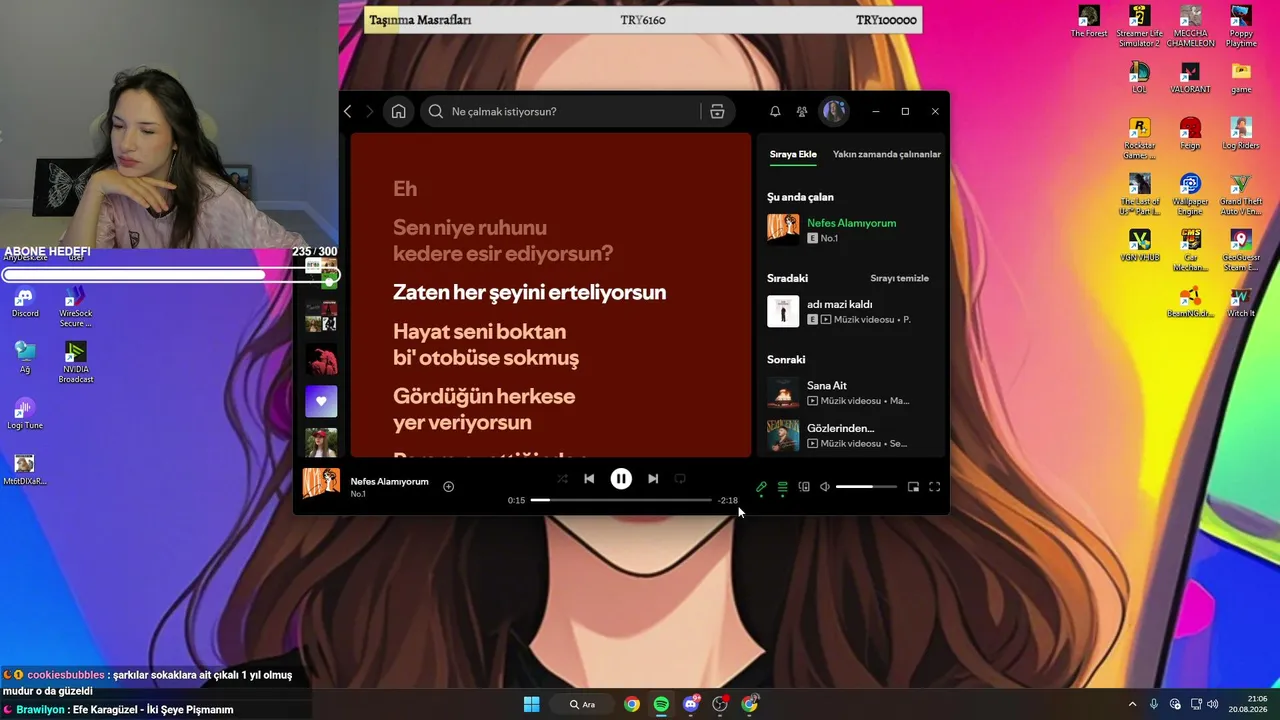Launch VALORANT from the desktop
Screen dimensions: 1280x720
1190,78
